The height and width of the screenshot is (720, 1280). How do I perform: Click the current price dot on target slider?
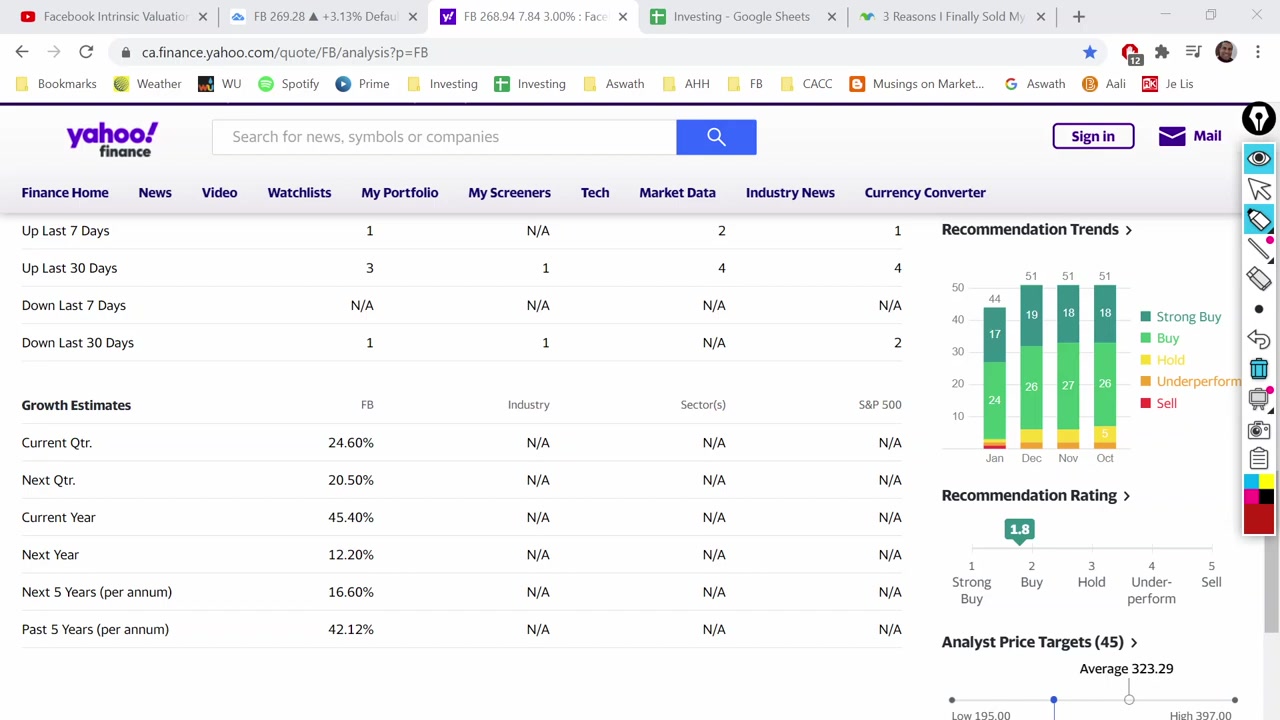tap(1053, 700)
